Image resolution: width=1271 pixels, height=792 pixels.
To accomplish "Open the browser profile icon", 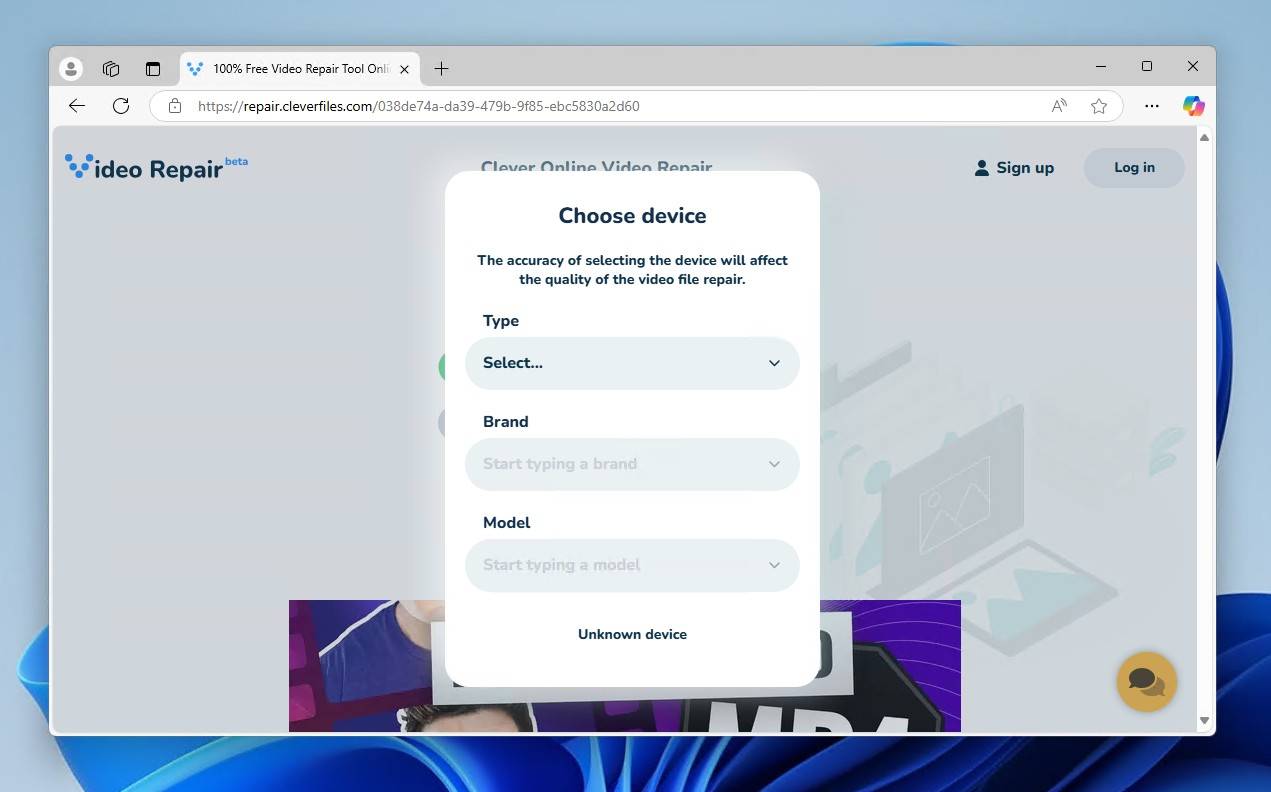I will 71,68.
